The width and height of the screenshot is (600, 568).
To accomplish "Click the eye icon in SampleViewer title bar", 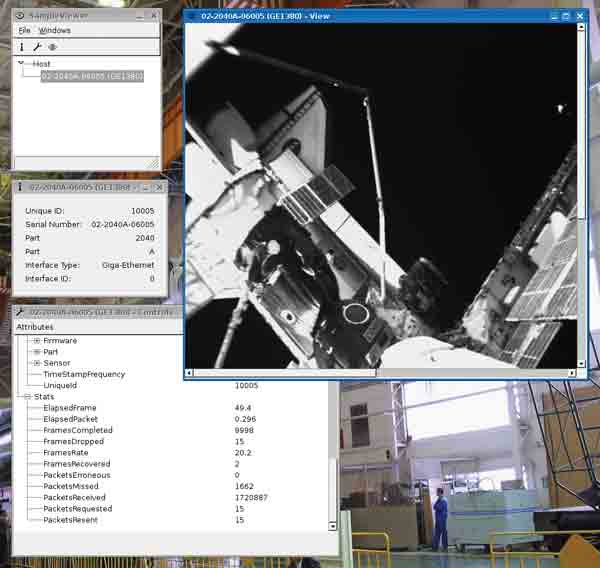I will (x=20, y=16).
